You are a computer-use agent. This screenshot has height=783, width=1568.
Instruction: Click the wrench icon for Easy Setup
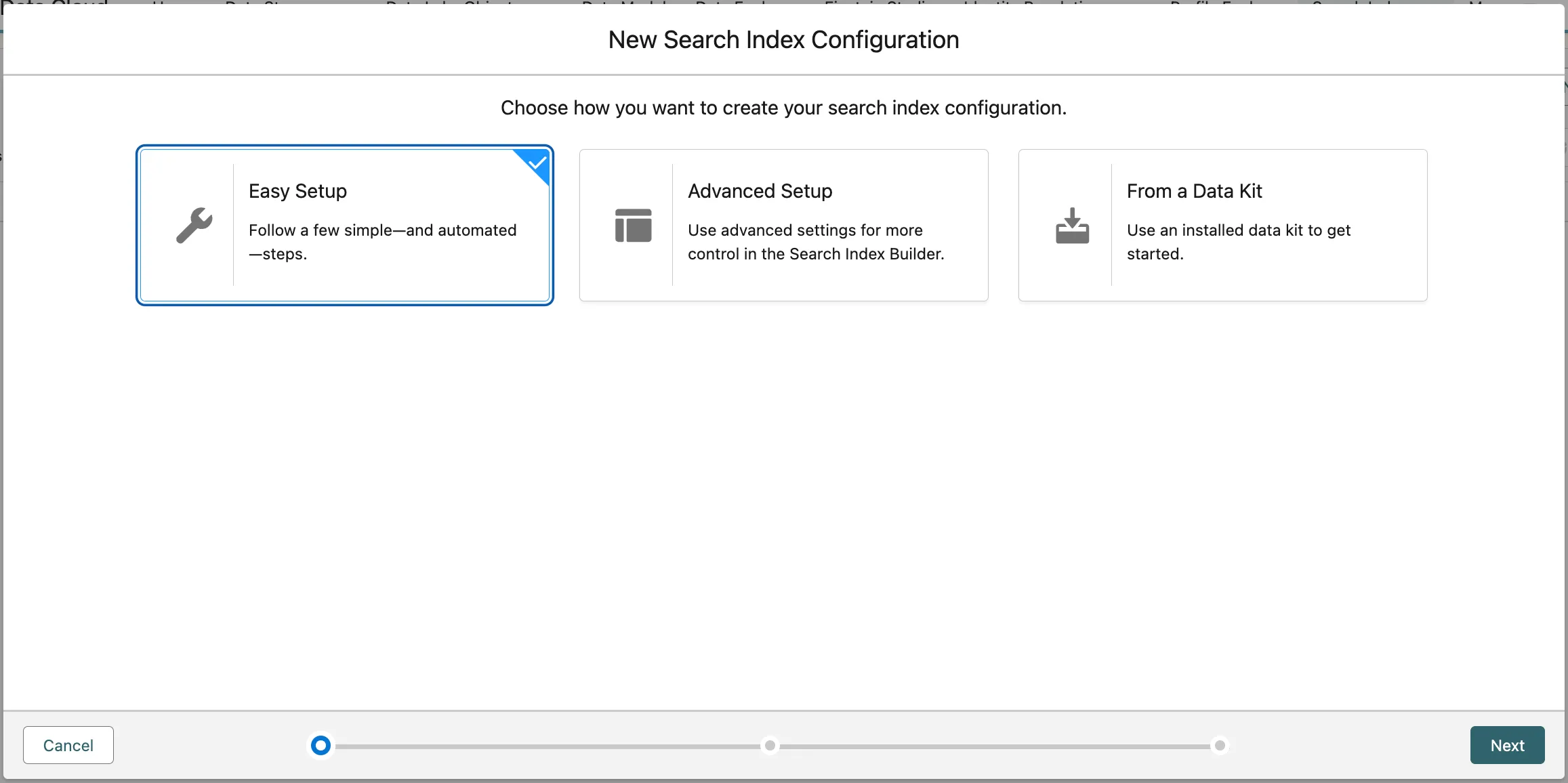(194, 225)
